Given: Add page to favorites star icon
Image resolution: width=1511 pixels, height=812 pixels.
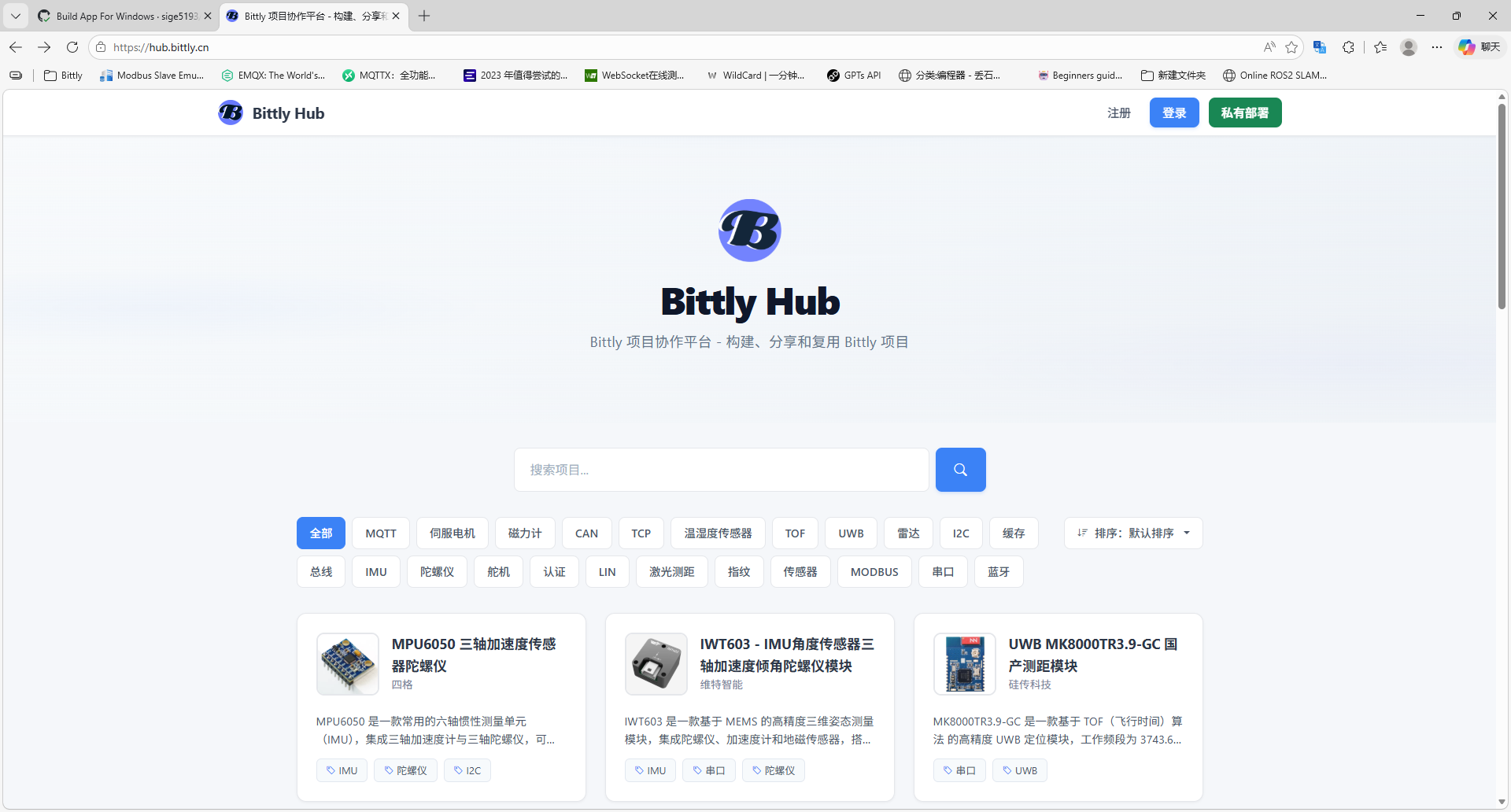Looking at the screenshot, I should point(1291,47).
